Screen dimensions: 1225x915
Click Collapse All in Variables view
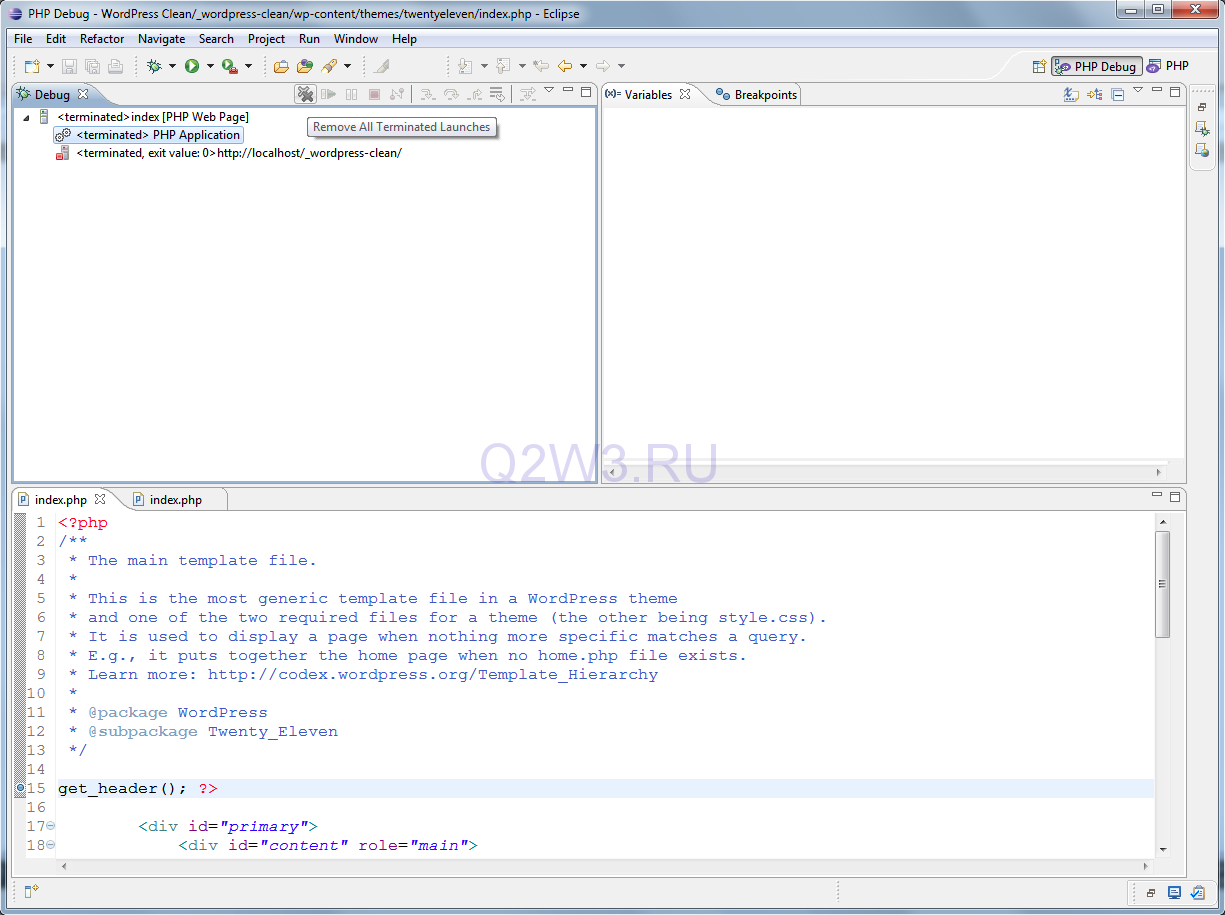coord(1118,94)
